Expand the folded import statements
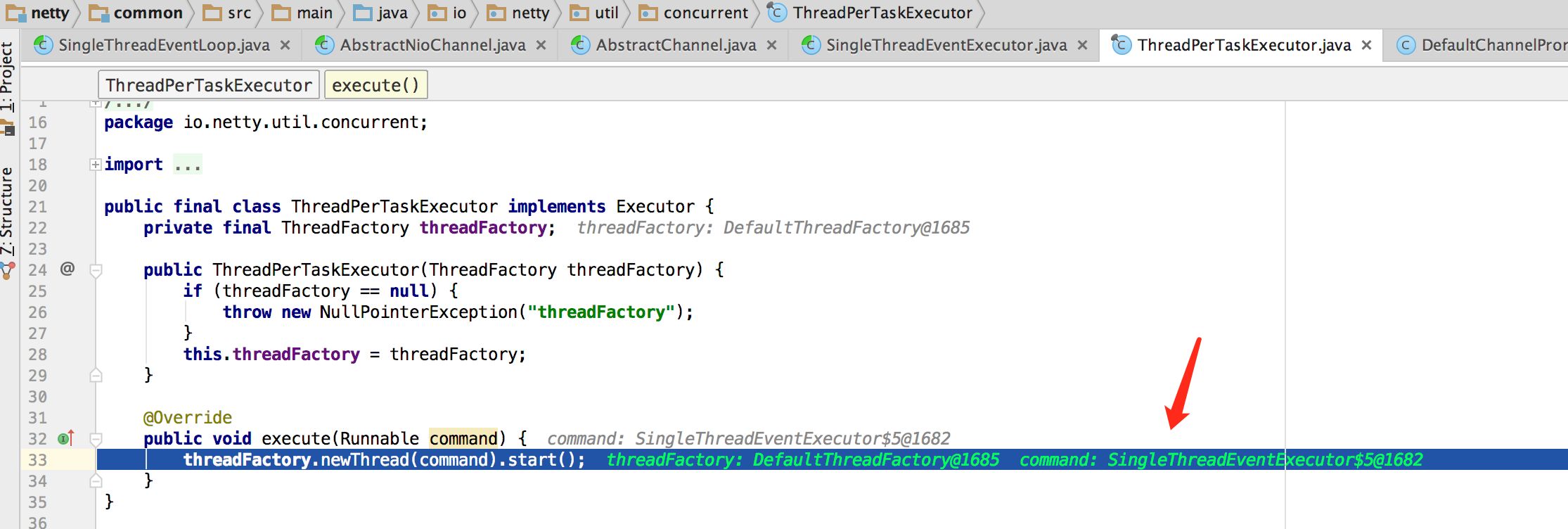The width and height of the screenshot is (1568, 529). point(96,165)
